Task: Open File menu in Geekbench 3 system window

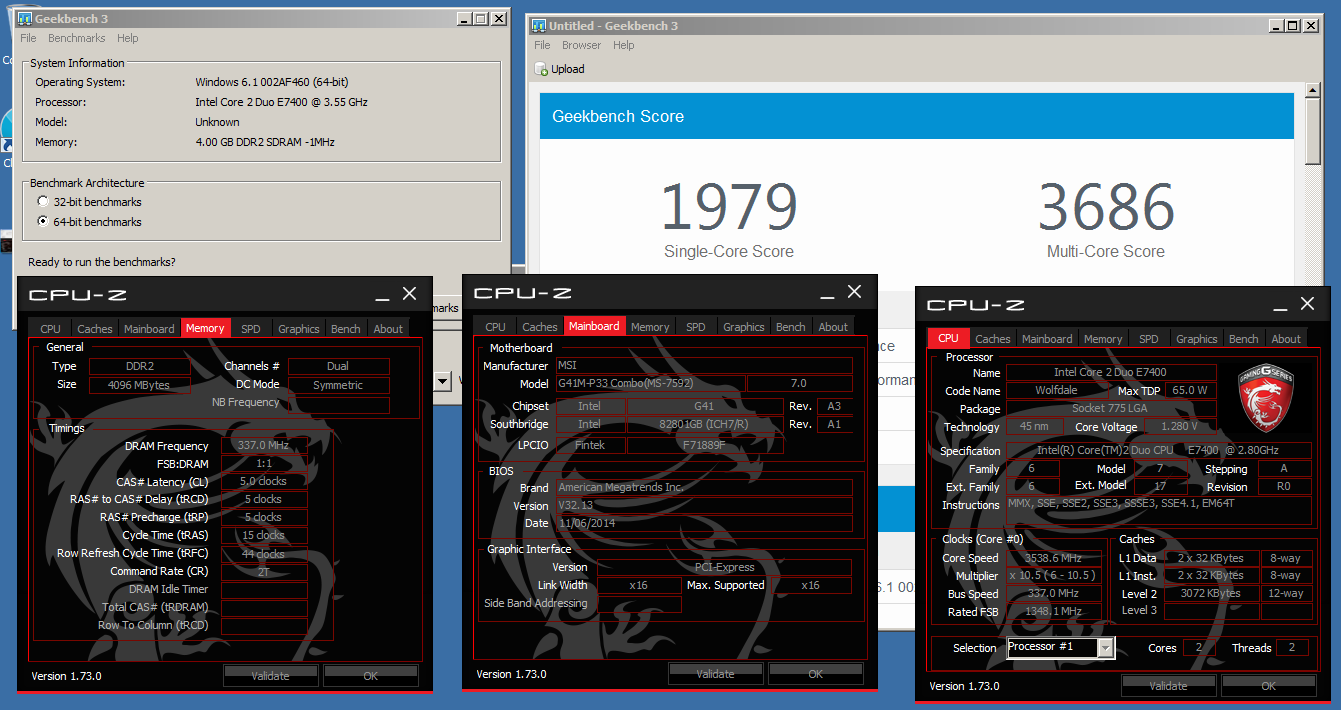Action: point(28,38)
